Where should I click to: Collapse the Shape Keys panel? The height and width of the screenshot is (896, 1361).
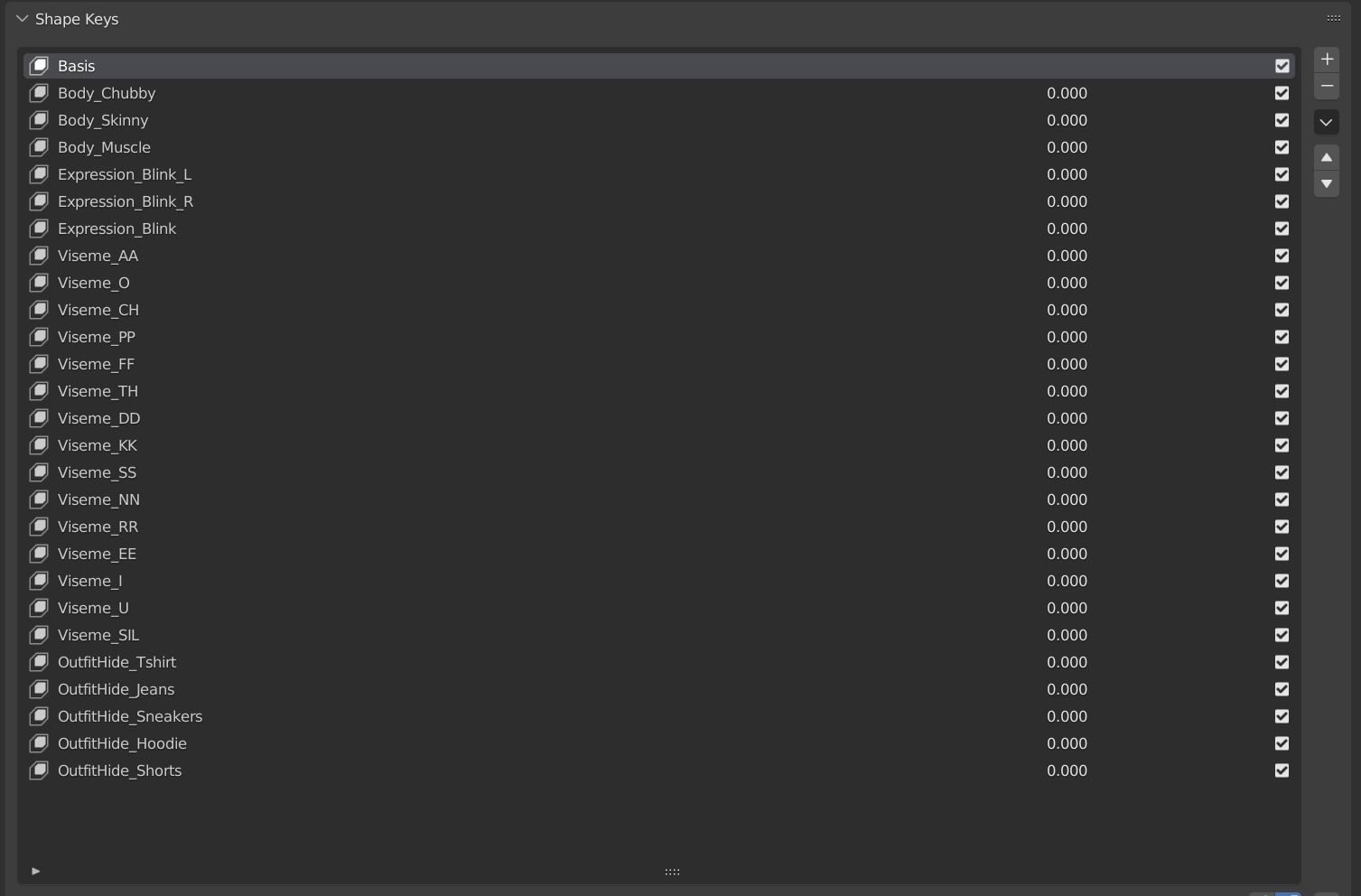click(x=23, y=19)
